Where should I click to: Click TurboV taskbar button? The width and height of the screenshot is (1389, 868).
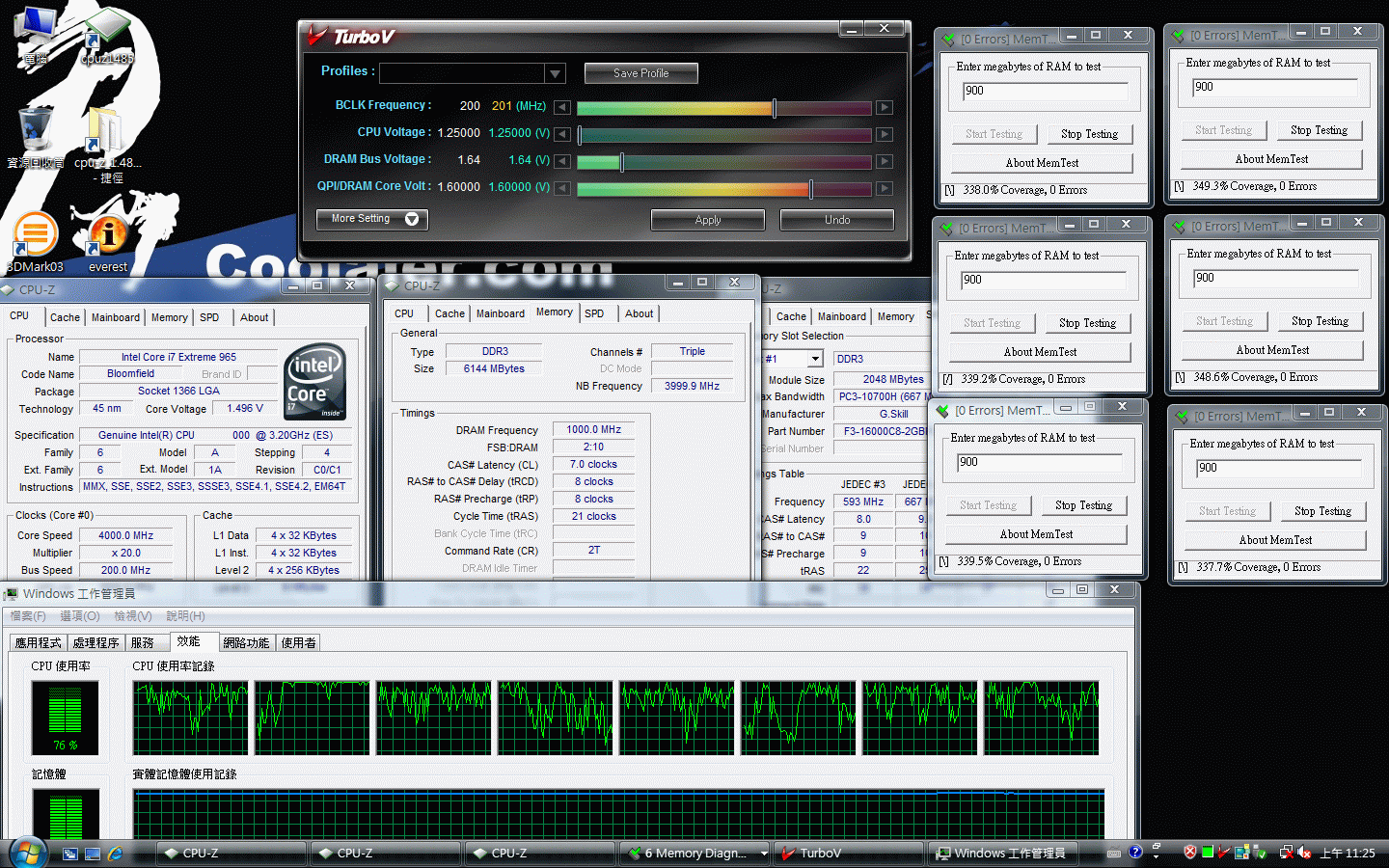click(849, 854)
